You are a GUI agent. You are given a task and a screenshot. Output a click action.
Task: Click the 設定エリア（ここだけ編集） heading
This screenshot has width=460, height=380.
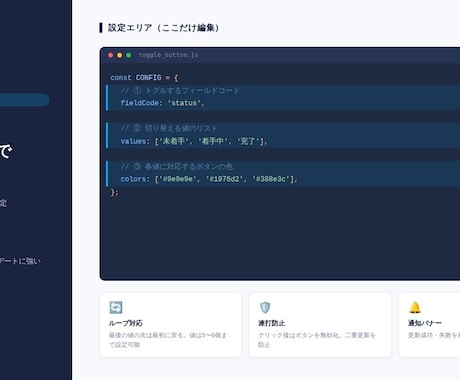point(163,28)
